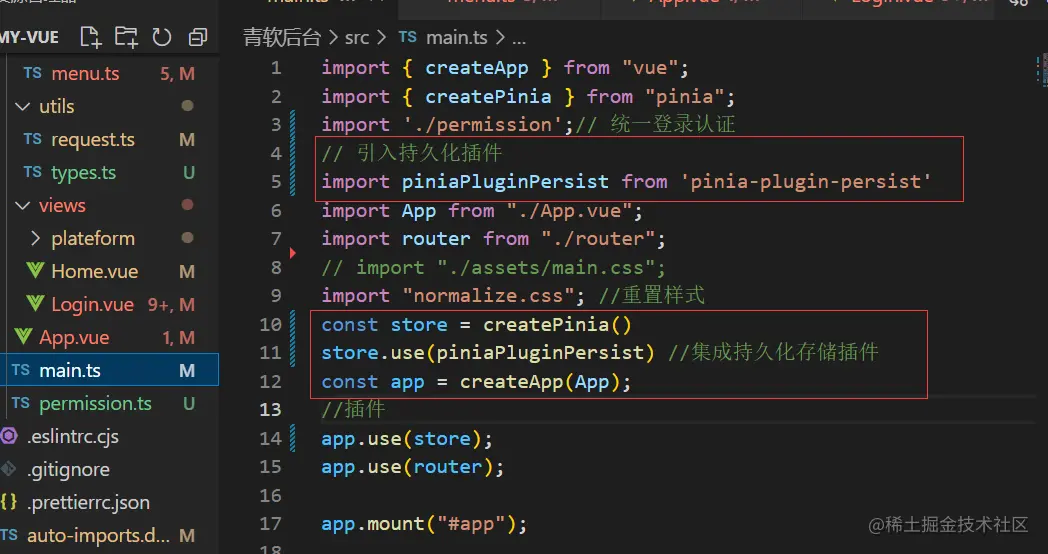Click the "normalize.css" import line
The height and width of the screenshot is (554, 1048).
click(513, 295)
